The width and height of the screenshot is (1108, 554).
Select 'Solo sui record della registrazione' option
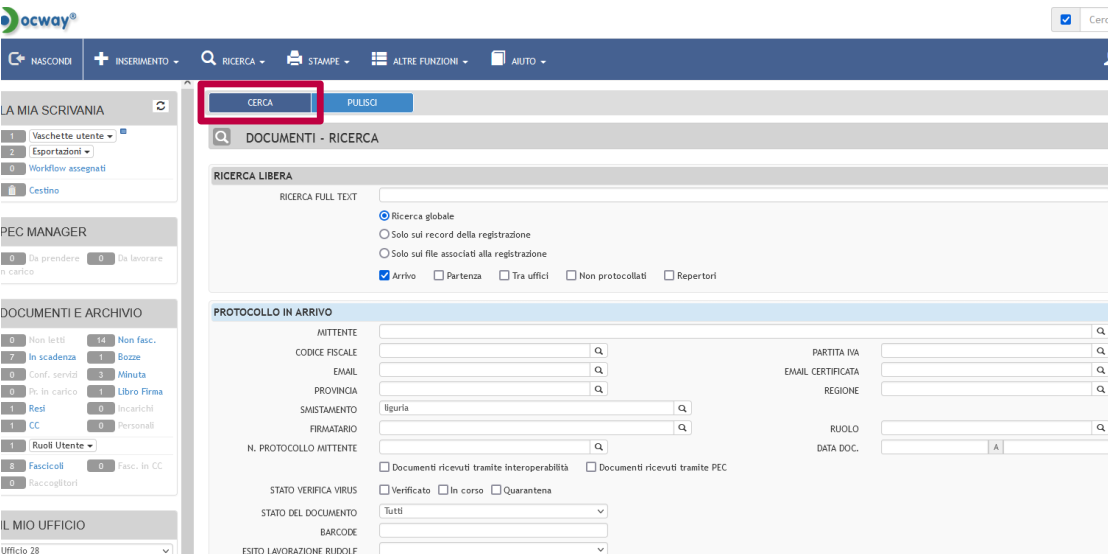tap(385, 234)
